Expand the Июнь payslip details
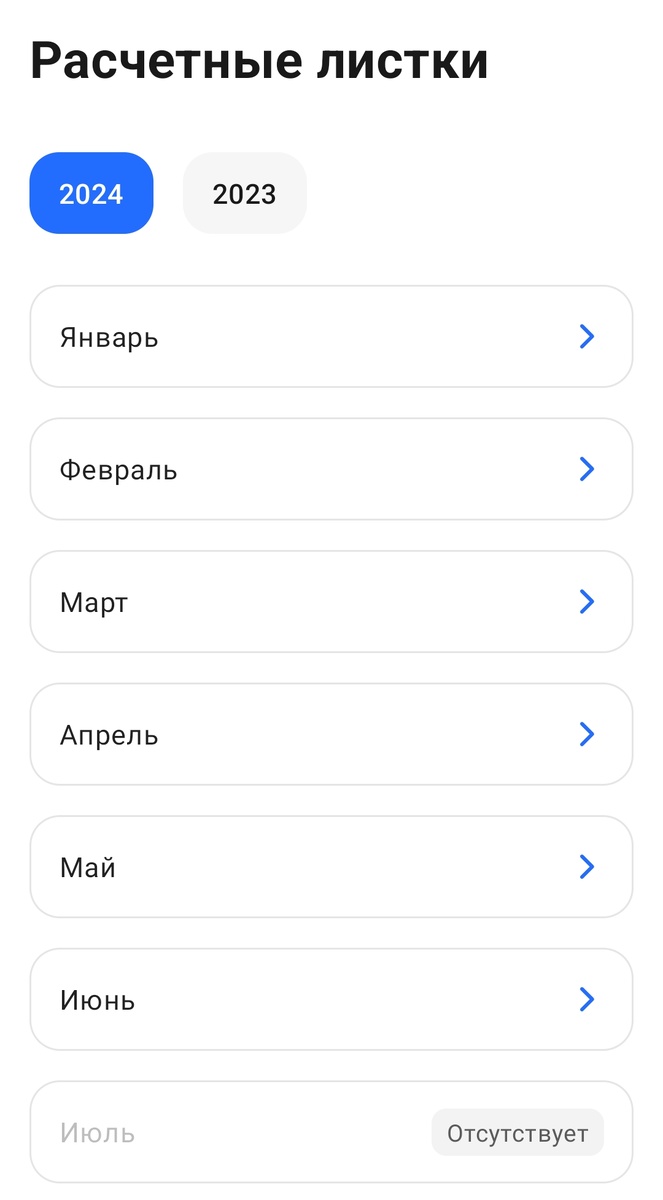The image size is (663, 1200). click(x=331, y=999)
